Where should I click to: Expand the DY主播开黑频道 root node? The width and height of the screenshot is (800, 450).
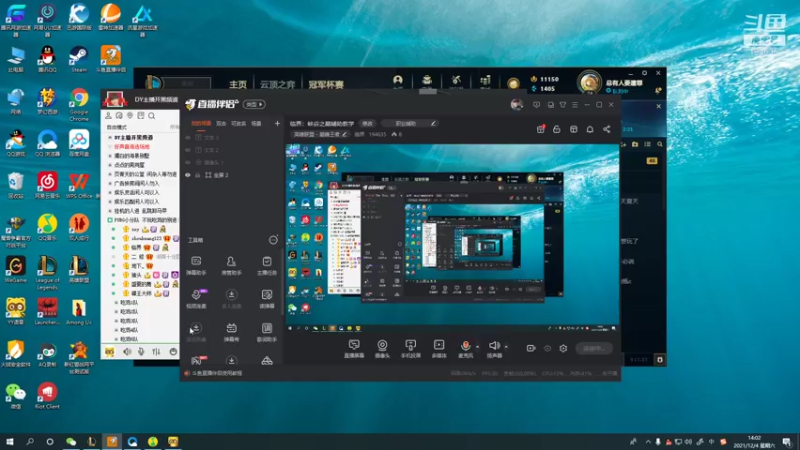(110, 137)
